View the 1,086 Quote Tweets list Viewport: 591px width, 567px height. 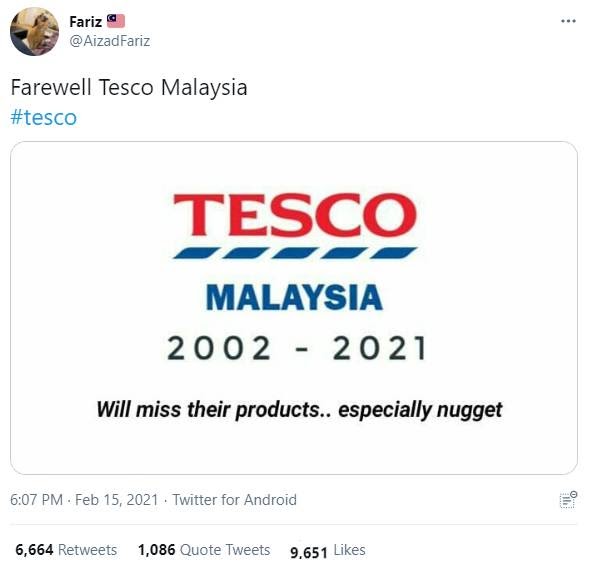click(x=204, y=550)
